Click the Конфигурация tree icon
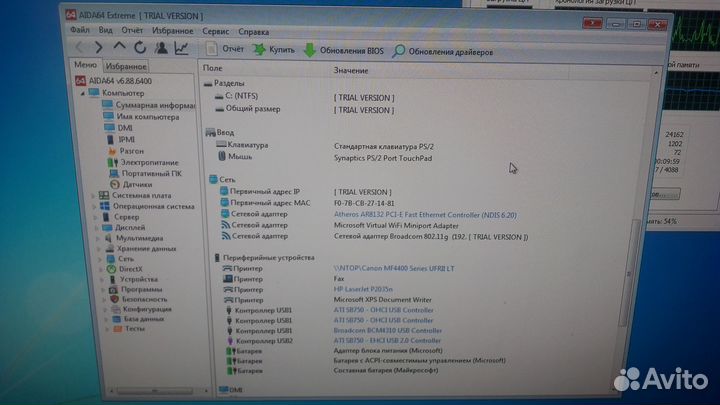Viewport: 720px width, 405px height. click(x=116, y=309)
